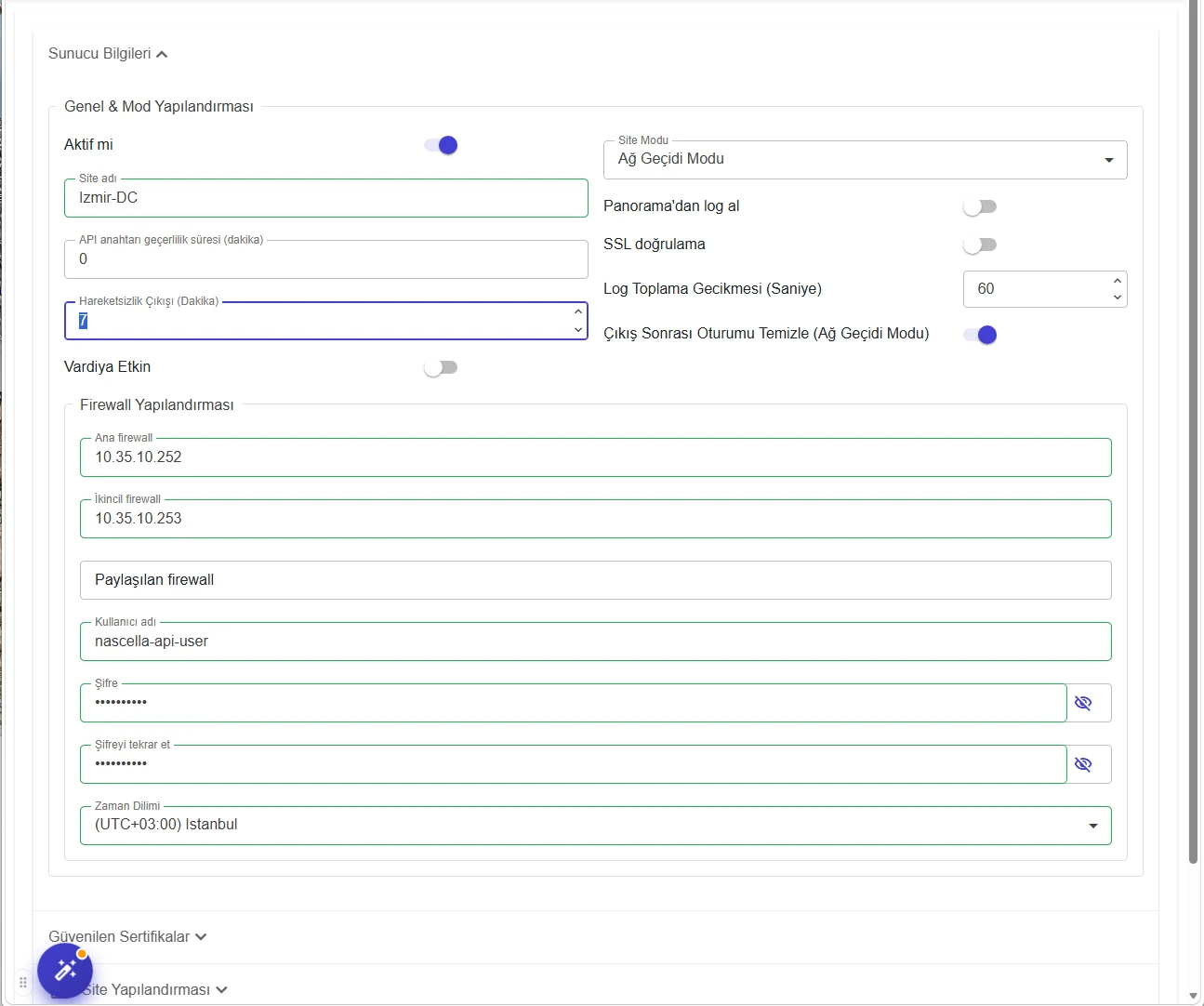Click the Firewall Yapılandırması heading
The image size is (1204, 1006).
pos(157,405)
